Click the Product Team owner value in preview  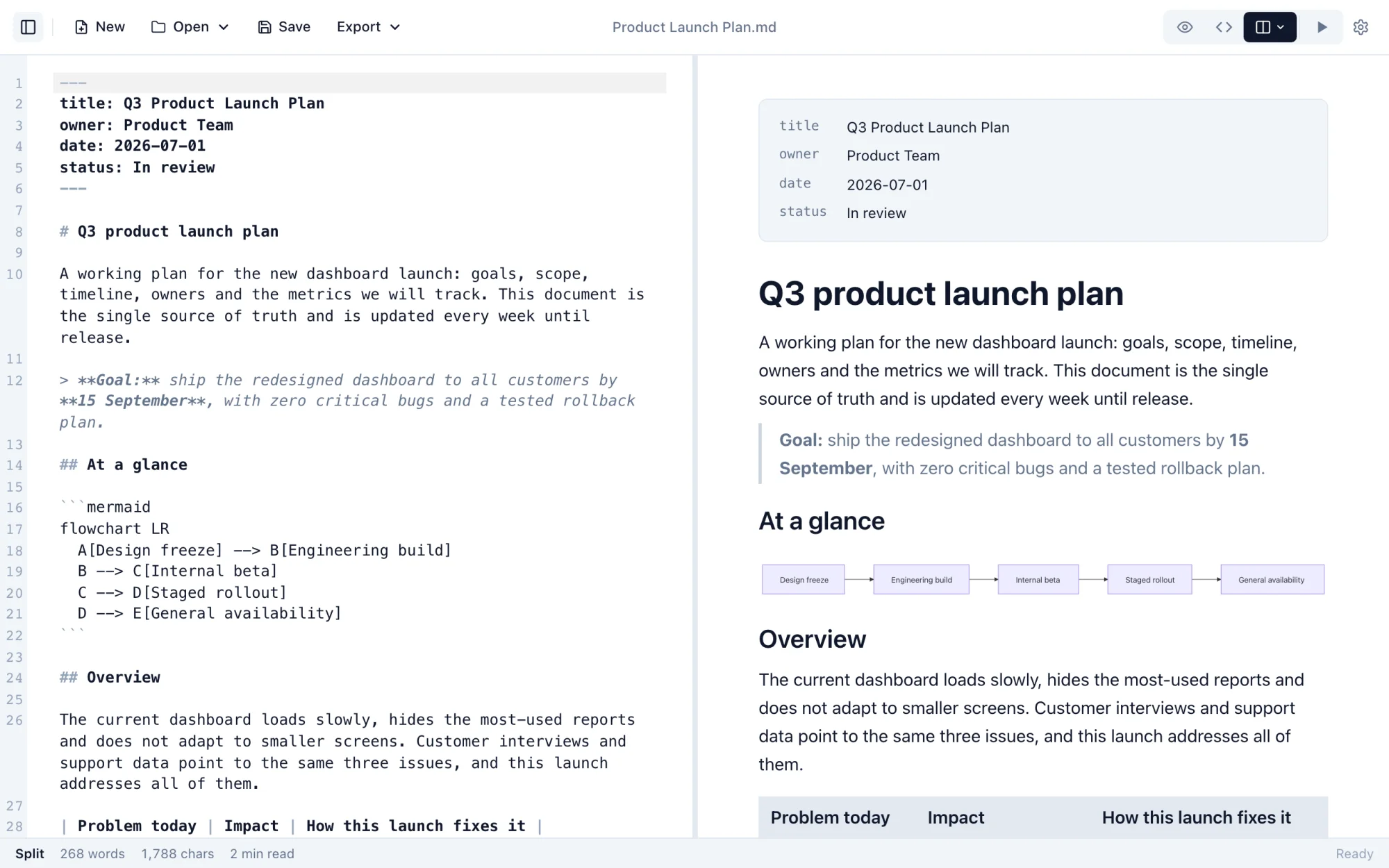click(893, 156)
